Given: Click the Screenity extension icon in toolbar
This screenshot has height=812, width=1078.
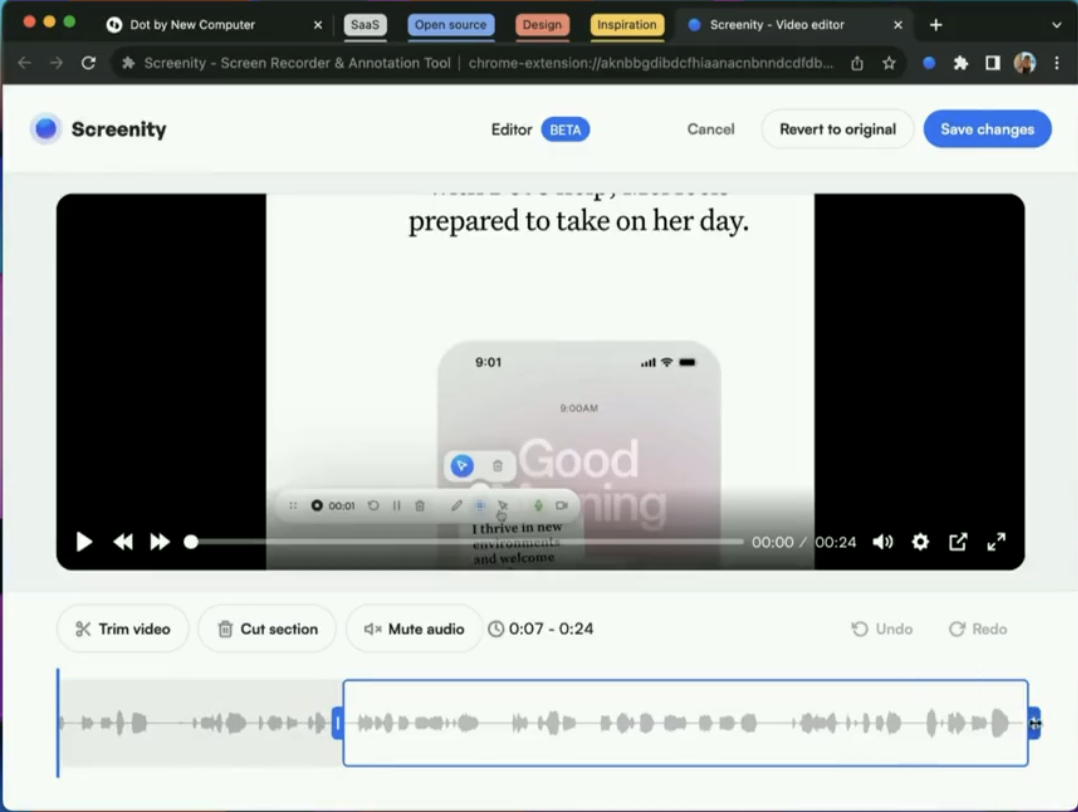Looking at the screenshot, I should coord(928,63).
